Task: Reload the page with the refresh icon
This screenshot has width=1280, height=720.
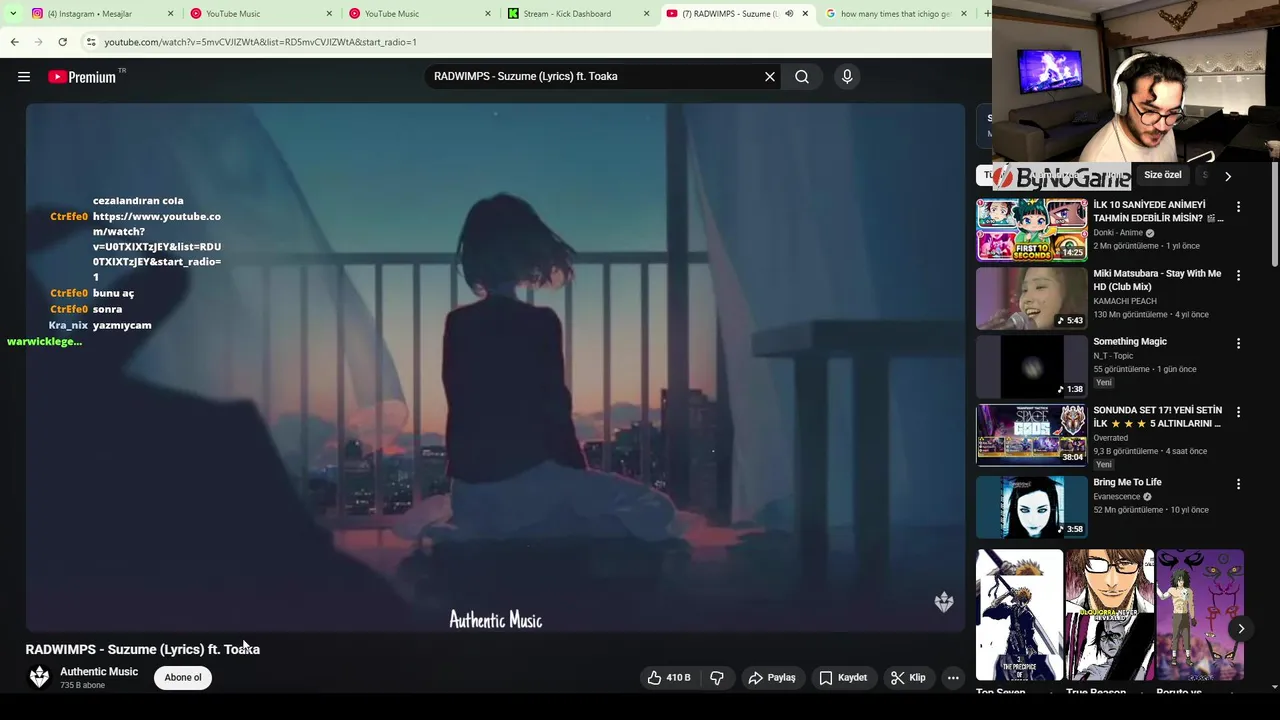Action: (62, 42)
